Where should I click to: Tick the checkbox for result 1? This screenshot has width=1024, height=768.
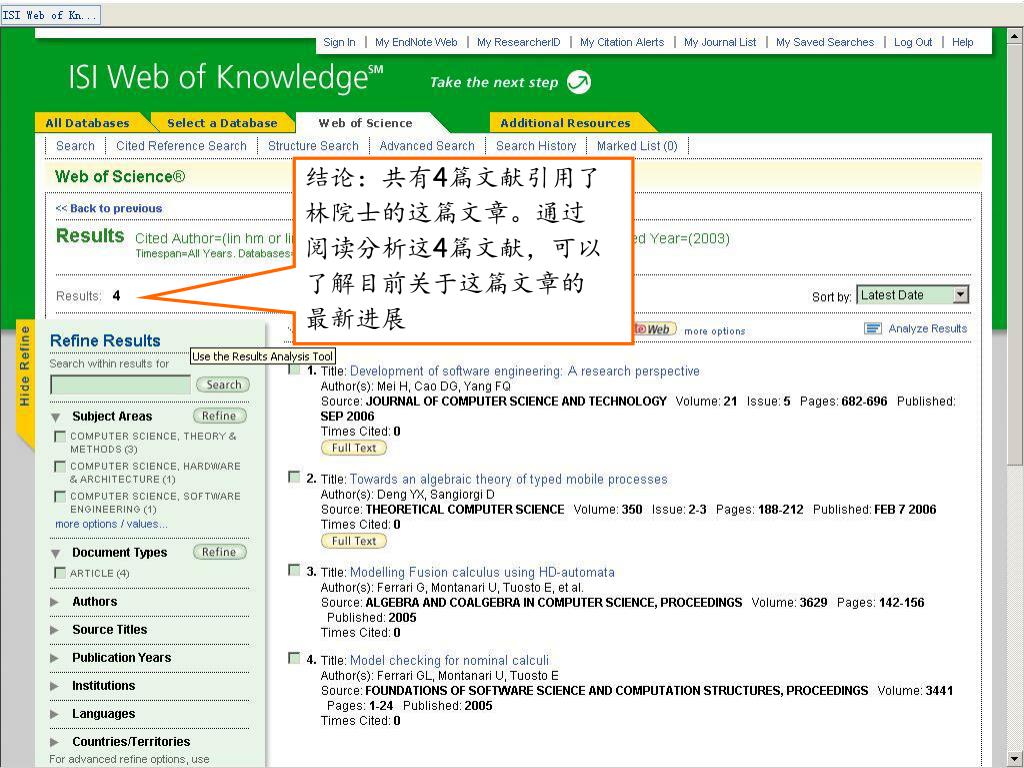[295, 370]
